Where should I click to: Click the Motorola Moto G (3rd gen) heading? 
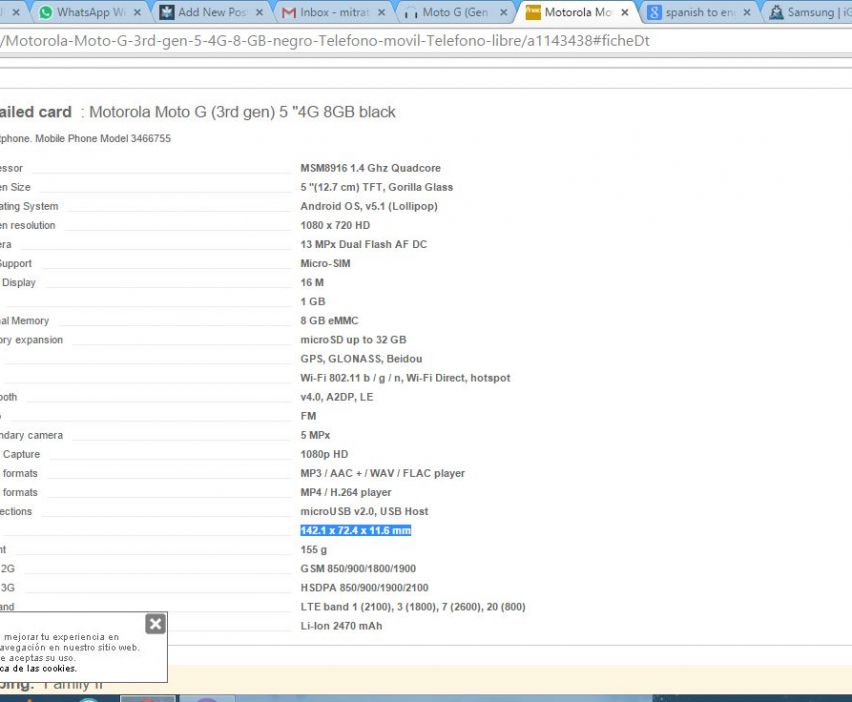click(x=242, y=112)
